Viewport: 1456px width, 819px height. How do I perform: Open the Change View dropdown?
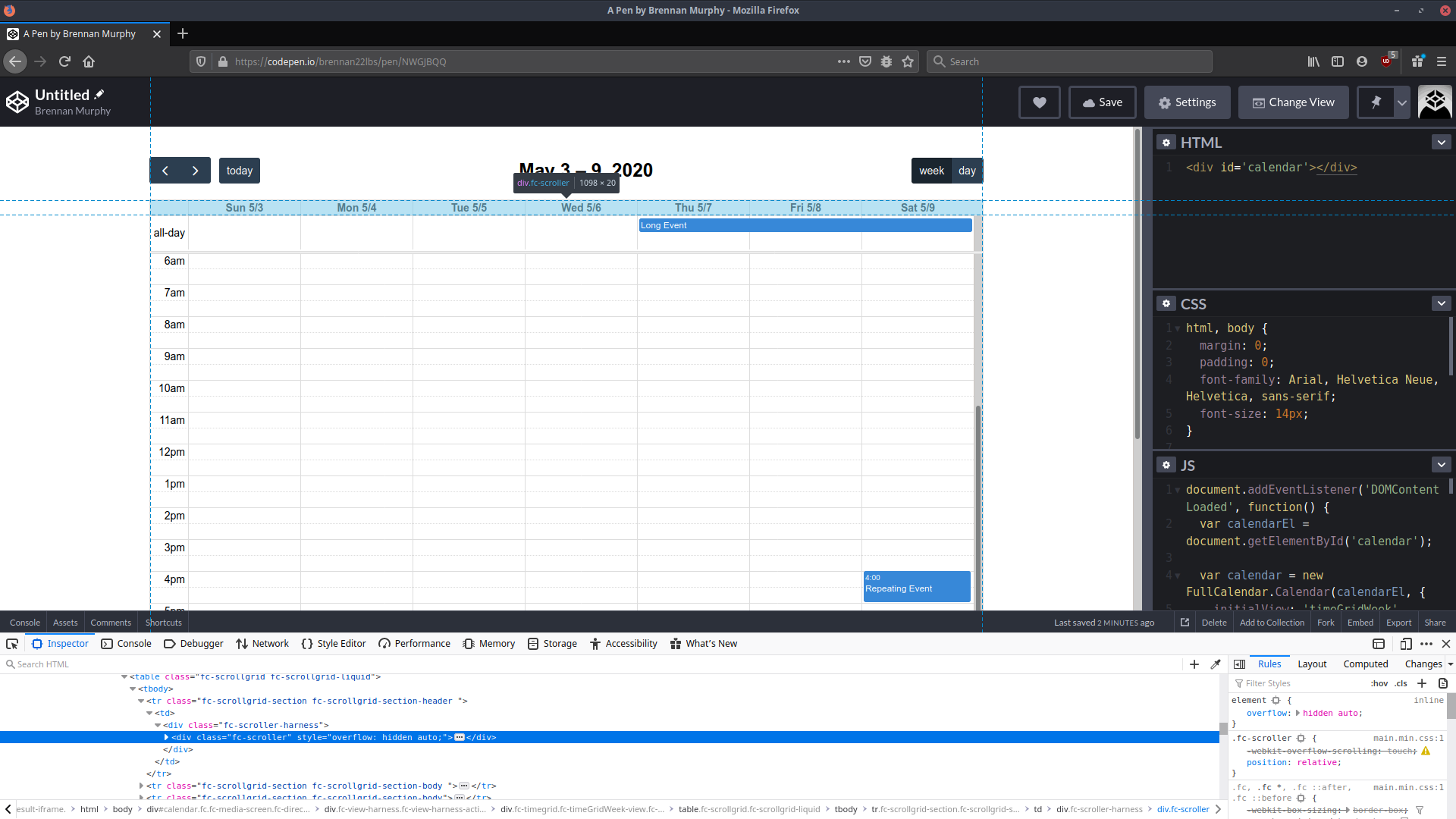(1294, 102)
